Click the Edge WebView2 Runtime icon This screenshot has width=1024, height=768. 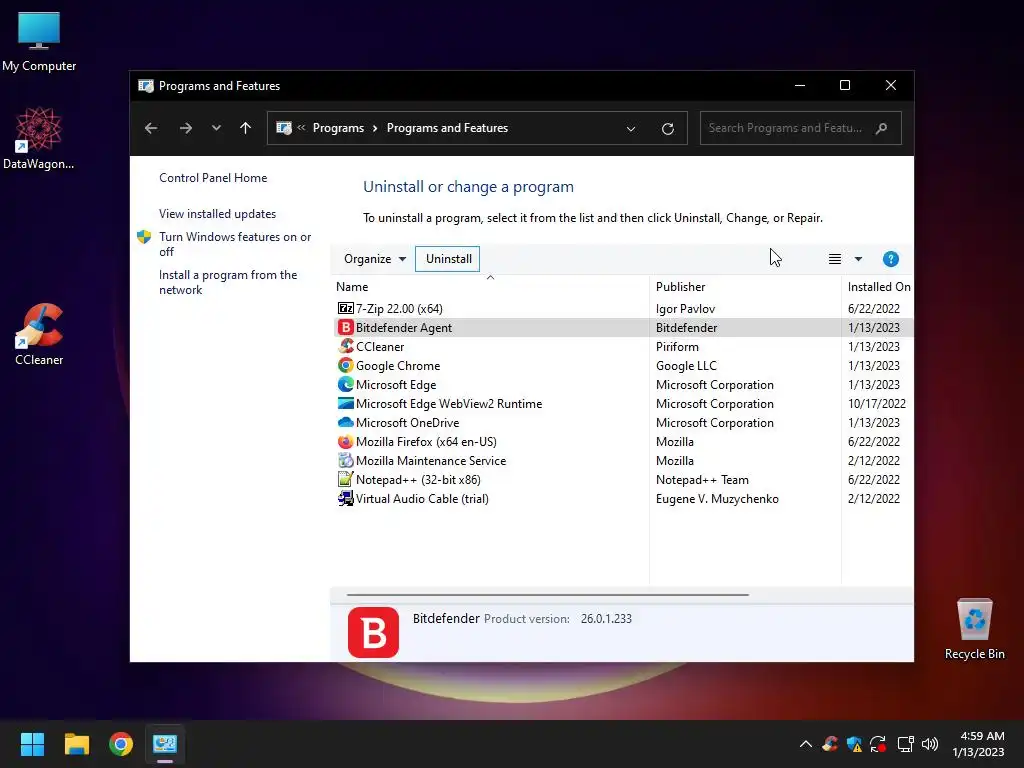point(345,403)
